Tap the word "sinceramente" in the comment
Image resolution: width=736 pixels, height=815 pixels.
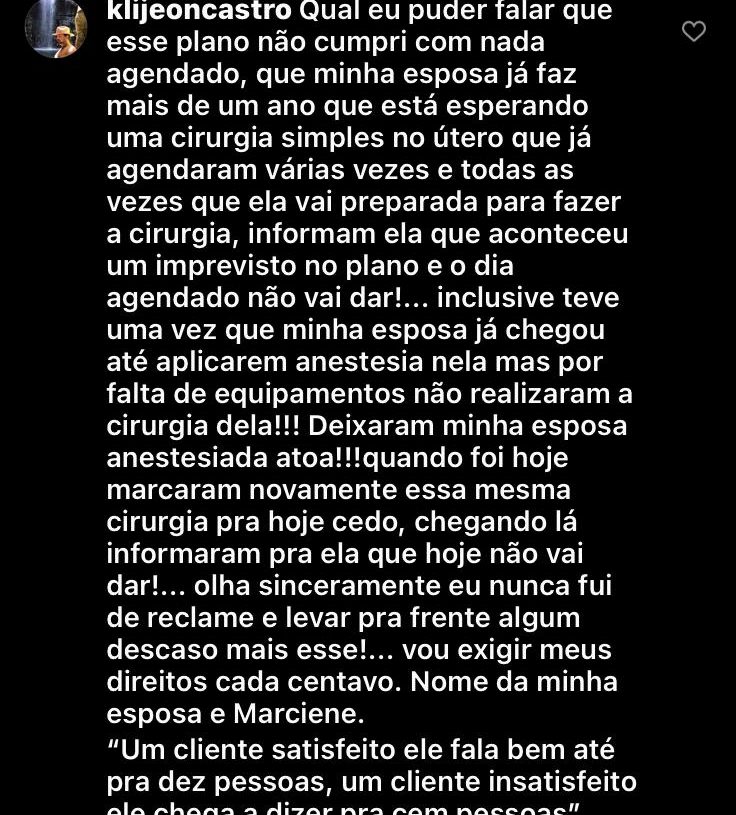coord(350,586)
